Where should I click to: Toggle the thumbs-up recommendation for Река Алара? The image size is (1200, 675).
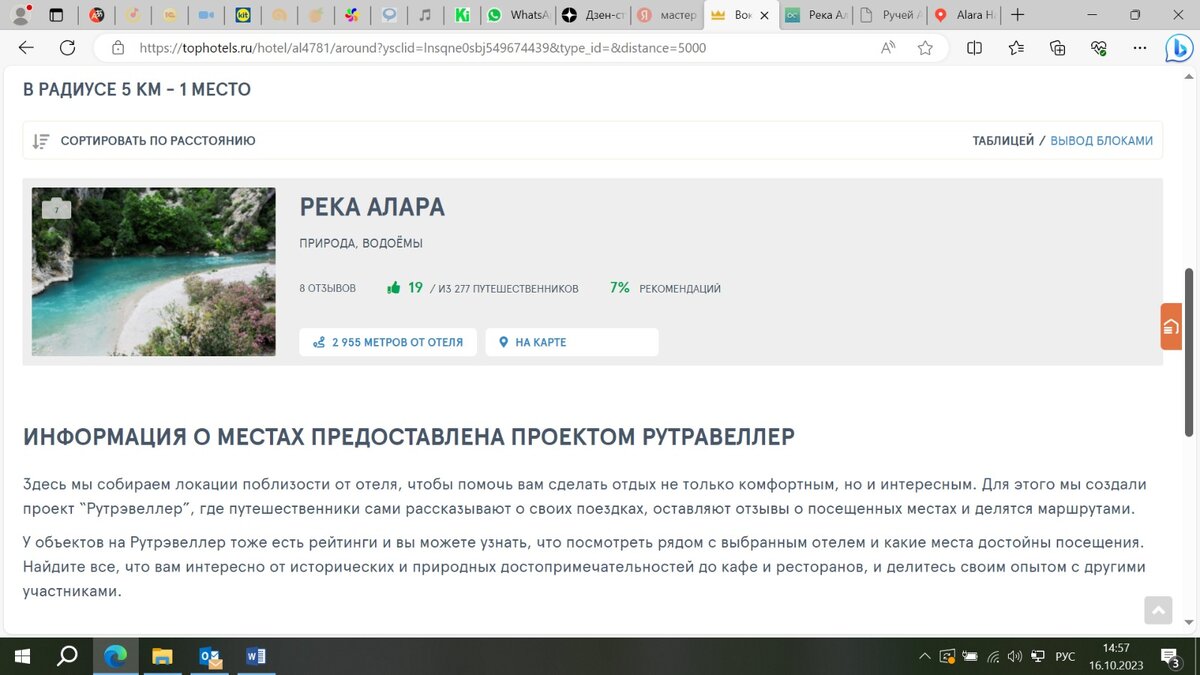pos(394,287)
